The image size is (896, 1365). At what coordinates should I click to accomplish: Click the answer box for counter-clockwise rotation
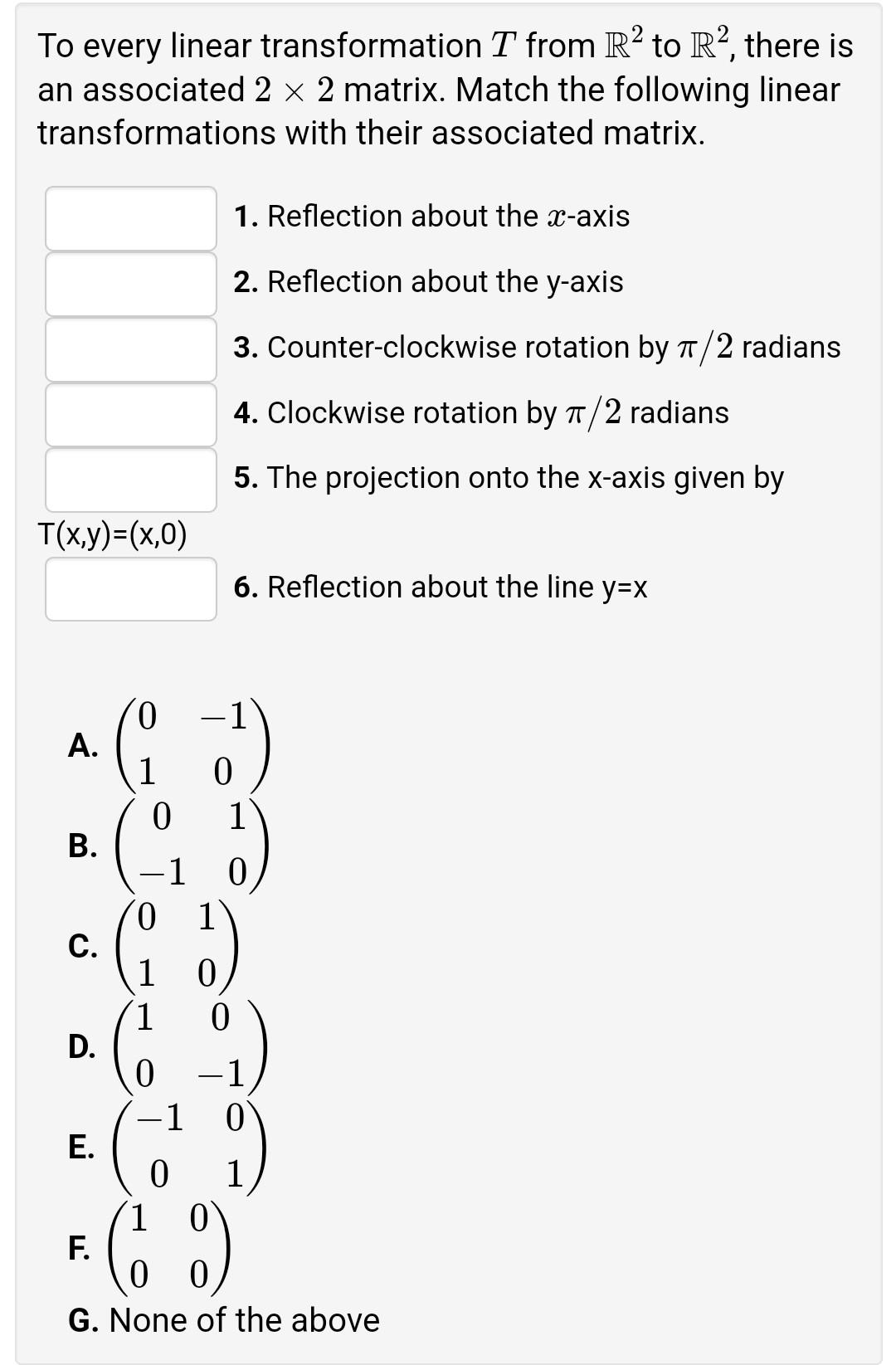[129, 347]
